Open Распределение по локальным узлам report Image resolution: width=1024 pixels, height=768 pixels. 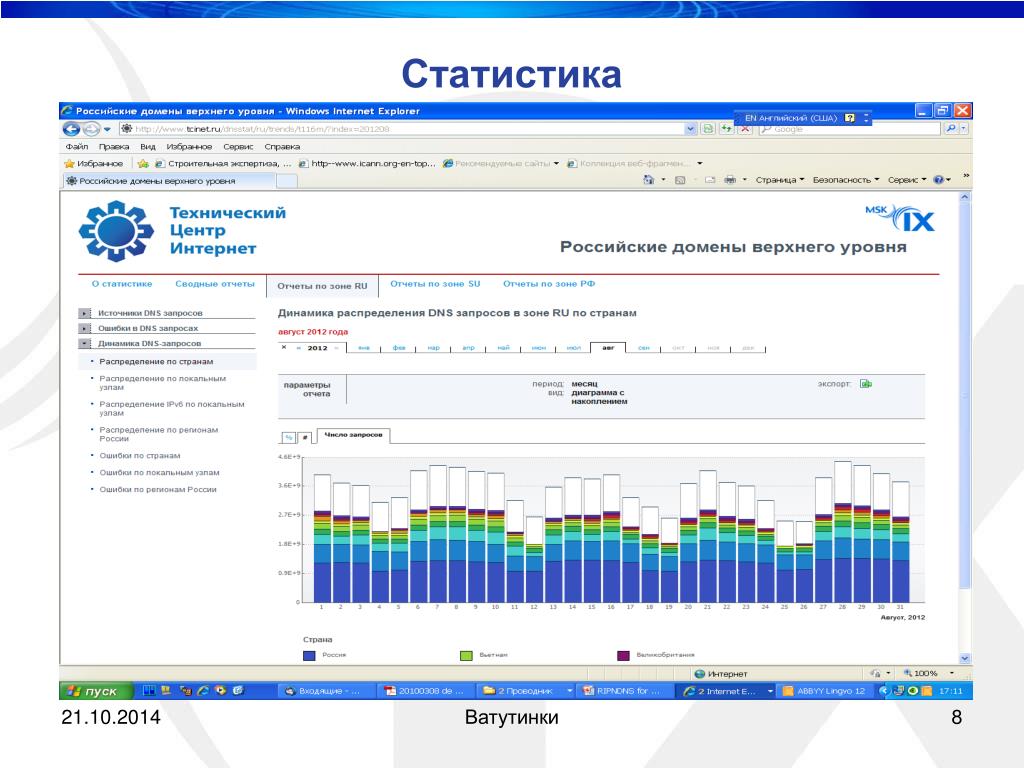coord(163,383)
